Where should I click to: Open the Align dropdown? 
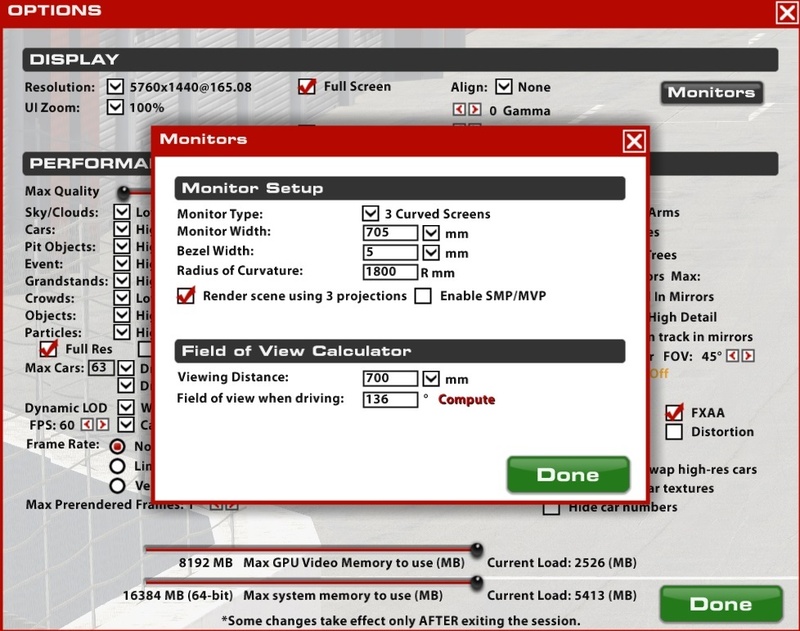click(504, 86)
